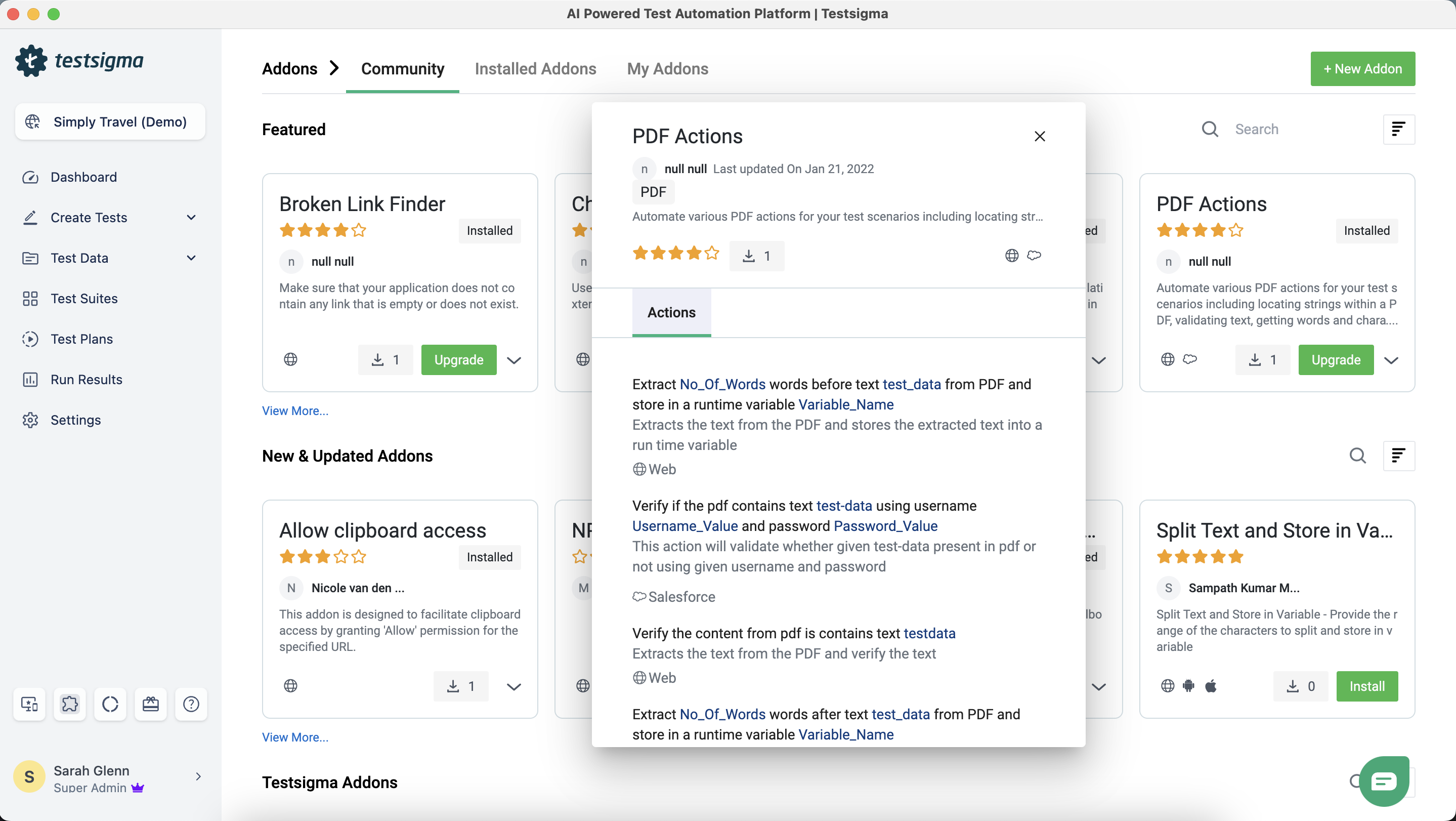Click View More under Featured
The image size is (1456, 821).
click(x=295, y=411)
